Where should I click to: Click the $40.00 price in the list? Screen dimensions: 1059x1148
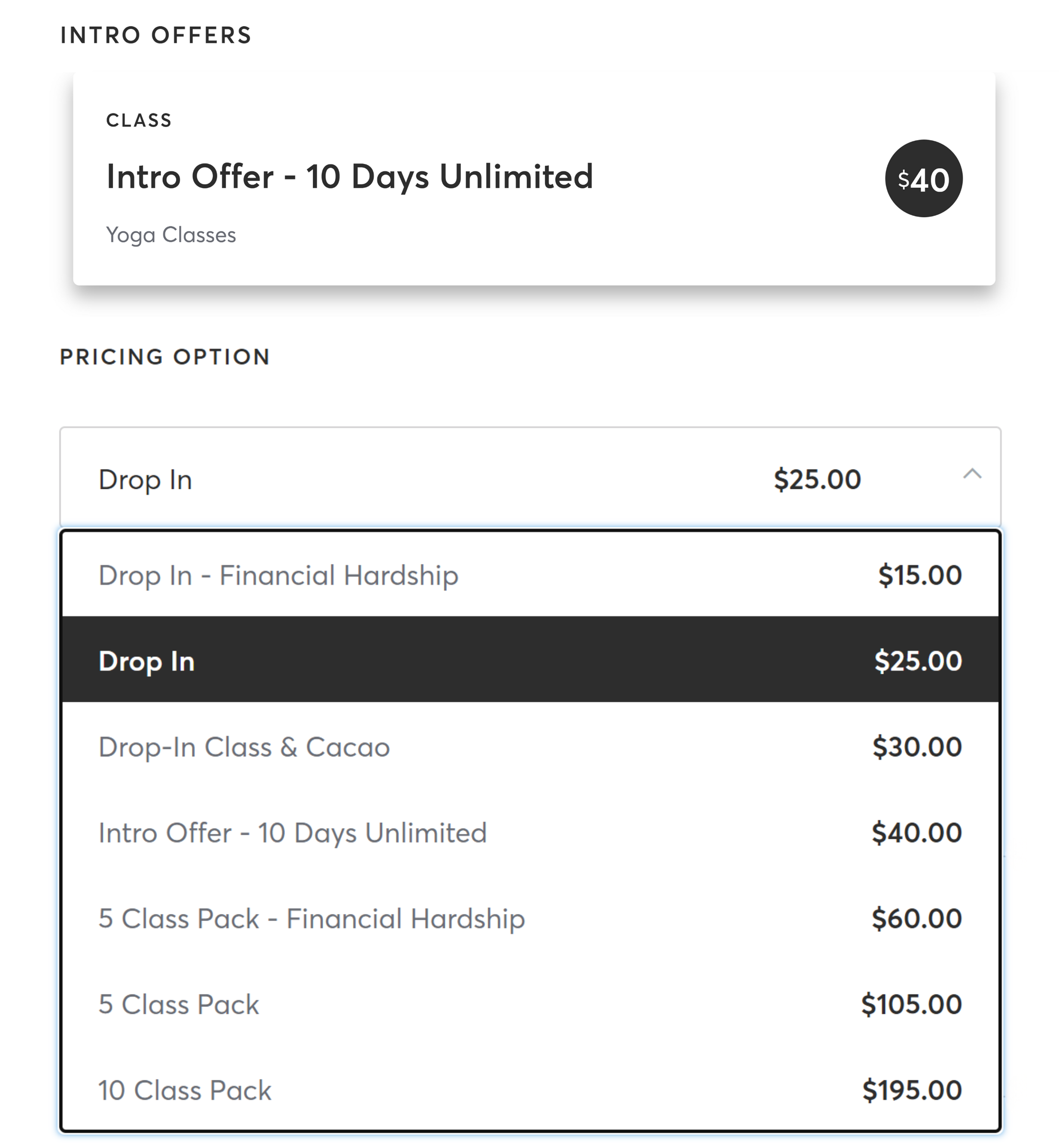916,833
